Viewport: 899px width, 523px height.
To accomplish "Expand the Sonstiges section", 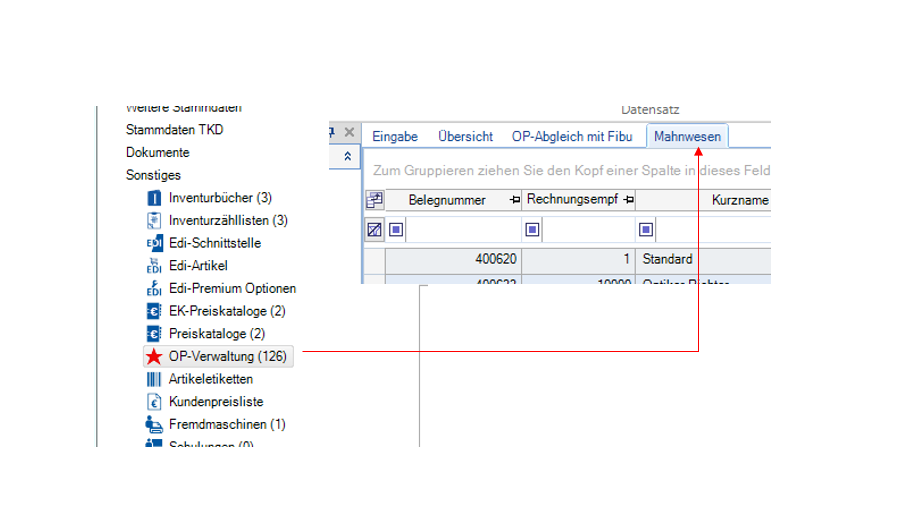I will (x=153, y=175).
